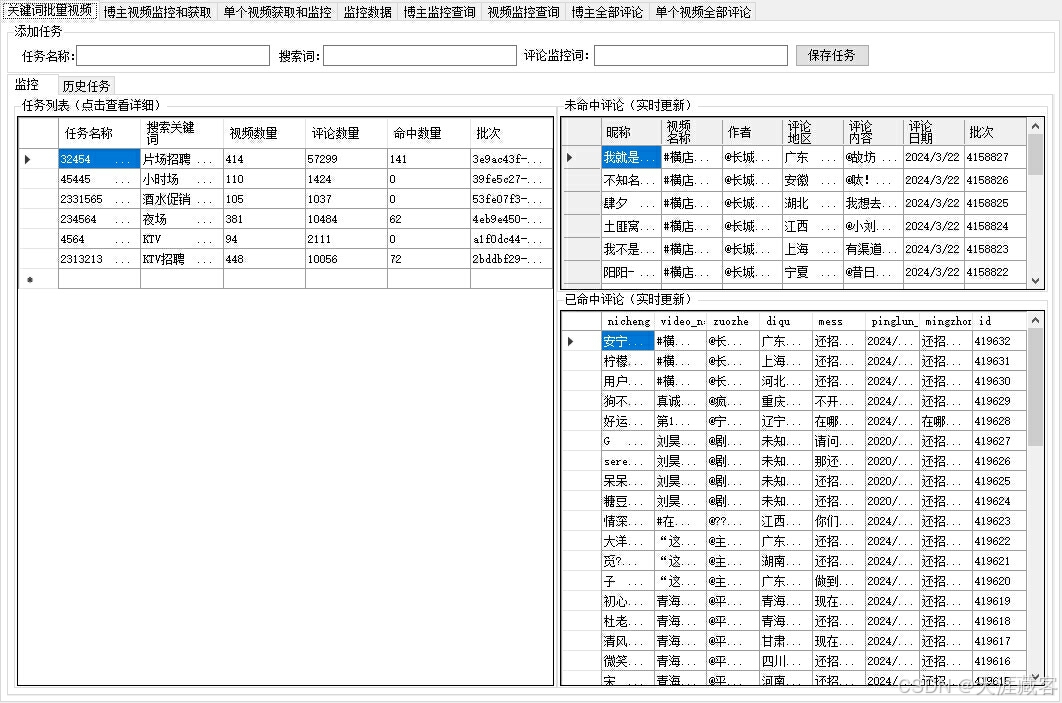Go to 博主监控查询 tab
The image size is (1062, 703).
point(440,12)
